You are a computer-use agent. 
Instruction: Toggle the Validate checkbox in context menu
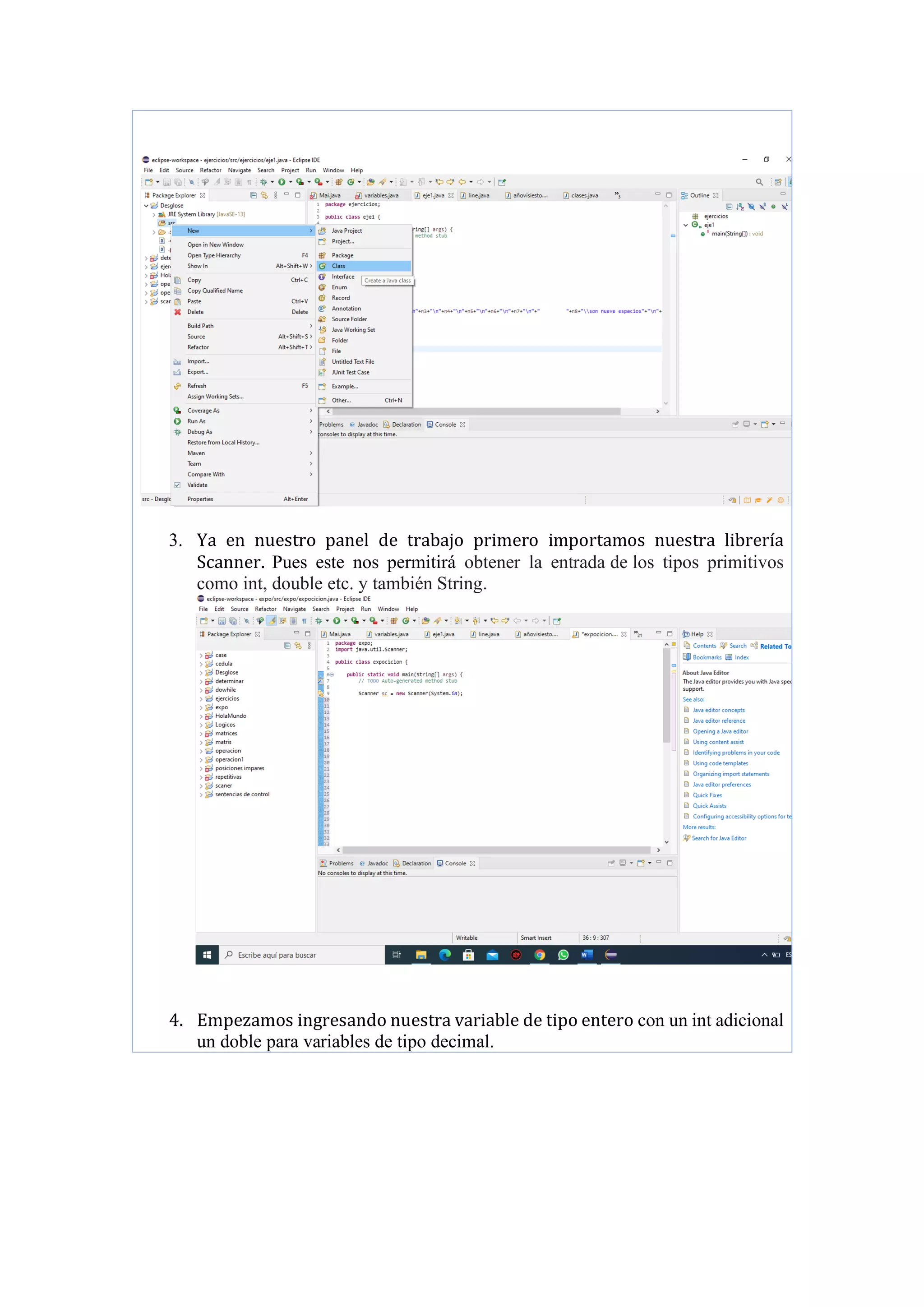point(178,485)
